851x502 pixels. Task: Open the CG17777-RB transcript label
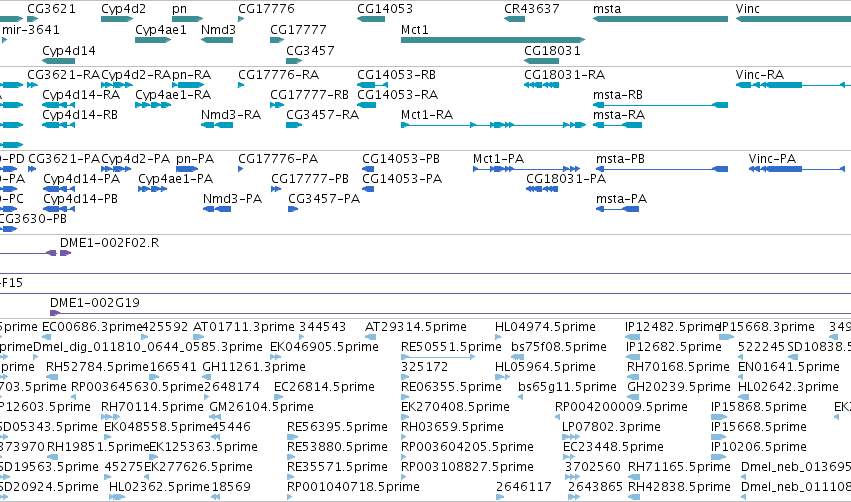coord(309,95)
